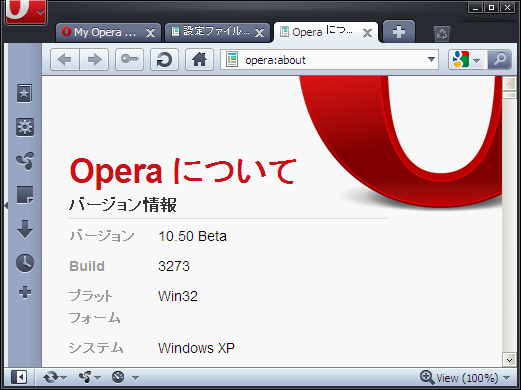
Task: Click the scrollbar down arrow
Action: point(509,360)
